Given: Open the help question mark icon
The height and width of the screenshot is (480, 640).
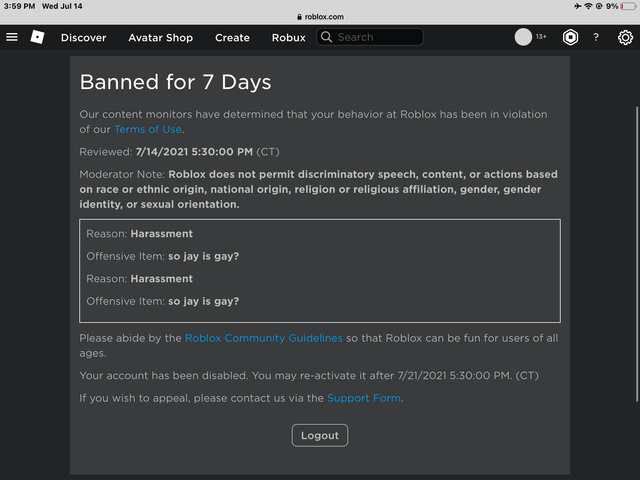Looking at the screenshot, I should 596,37.
